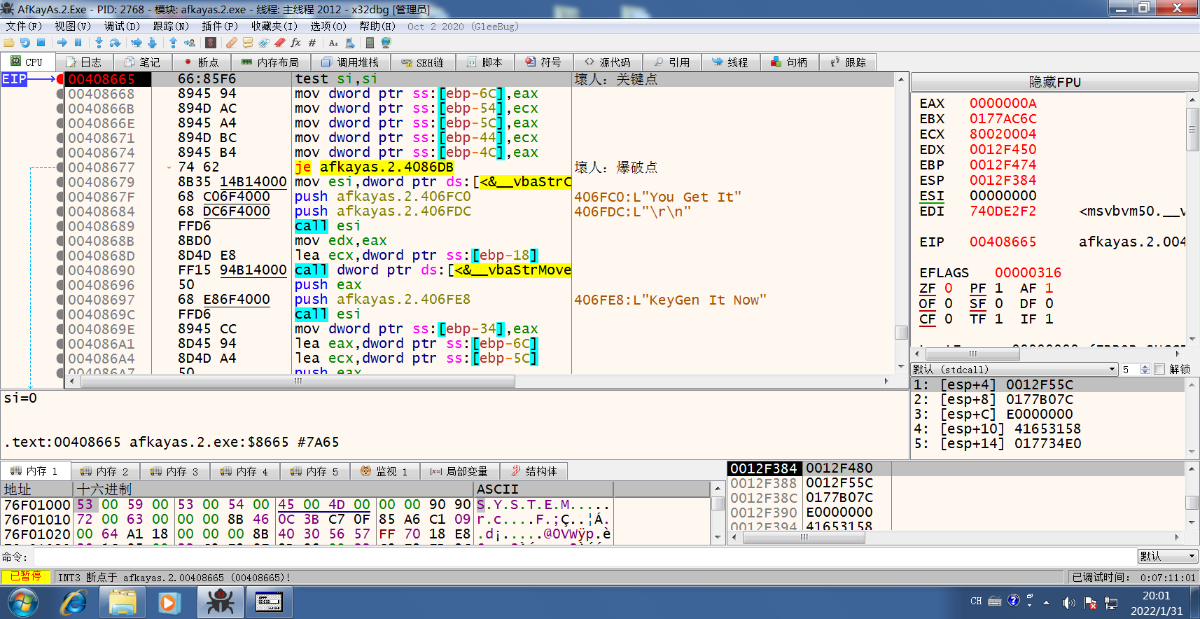The width and height of the screenshot is (1200, 619).
Task: Open the Bookmarks toolbar icon
Action: click(x=279, y=43)
